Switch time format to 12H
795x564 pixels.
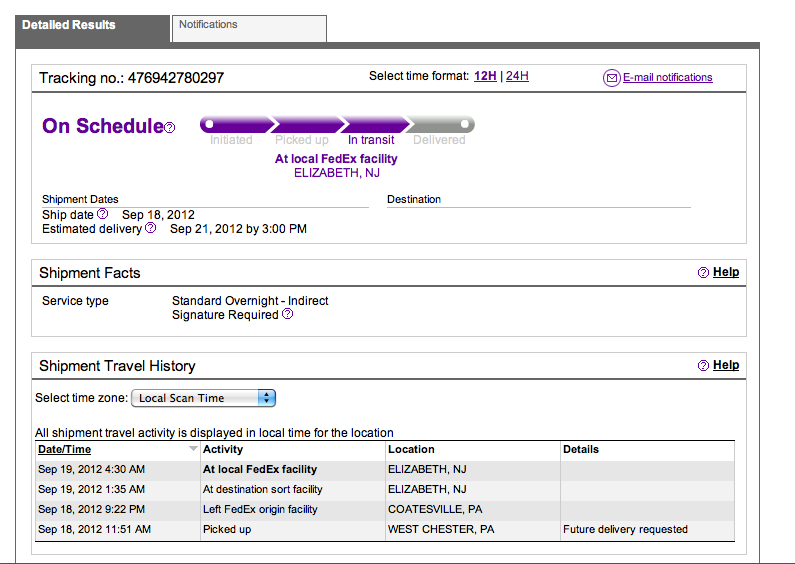tap(485, 76)
